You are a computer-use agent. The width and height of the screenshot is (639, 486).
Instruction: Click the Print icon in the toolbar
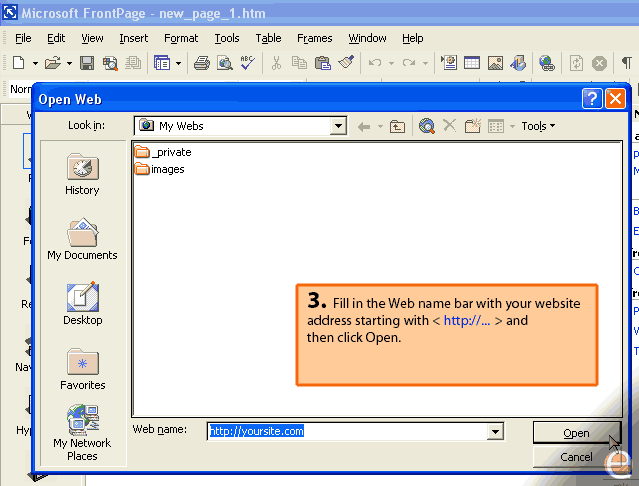[201, 63]
